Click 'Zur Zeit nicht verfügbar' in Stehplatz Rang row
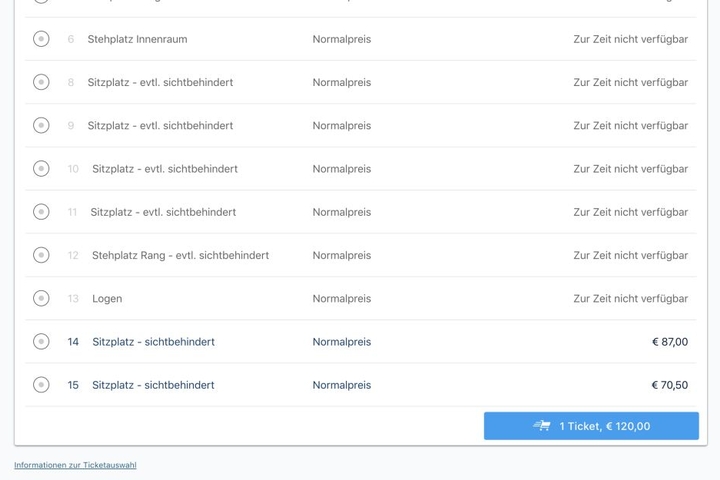This screenshot has width=720, height=480. (630, 255)
